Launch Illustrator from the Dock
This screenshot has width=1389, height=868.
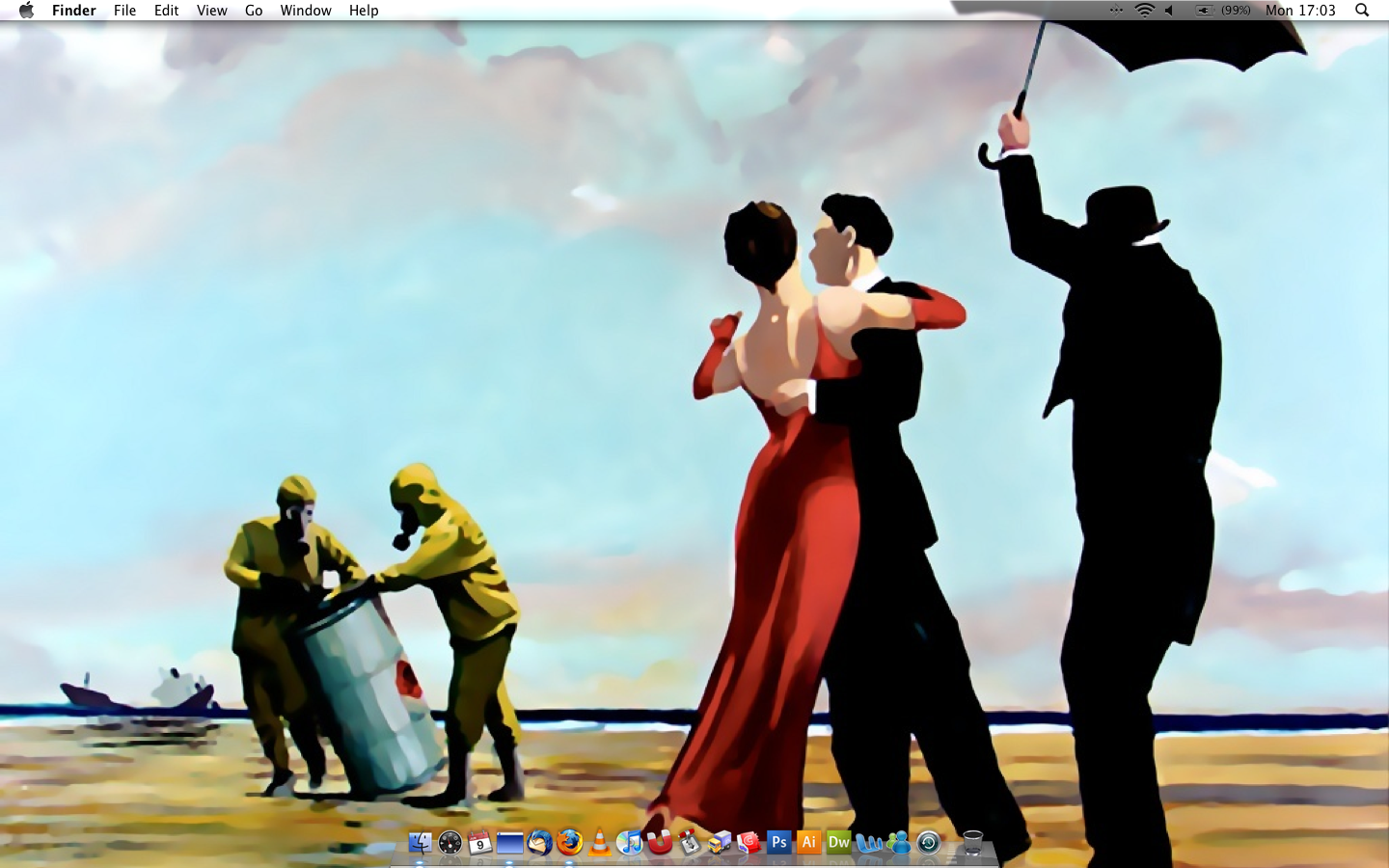[809, 843]
